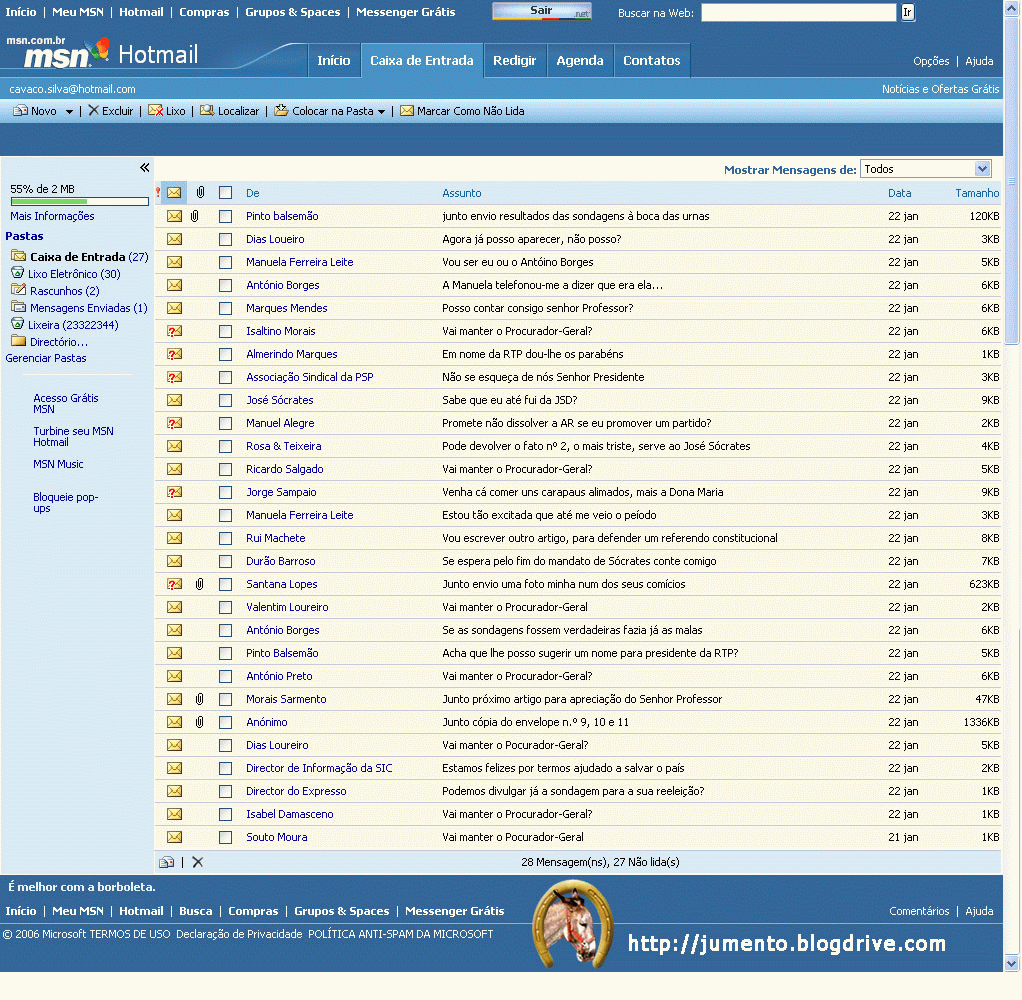Expand the Novo dropdown arrow
The height and width of the screenshot is (1000, 1022).
pyautogui.click(x=69, y=111)
